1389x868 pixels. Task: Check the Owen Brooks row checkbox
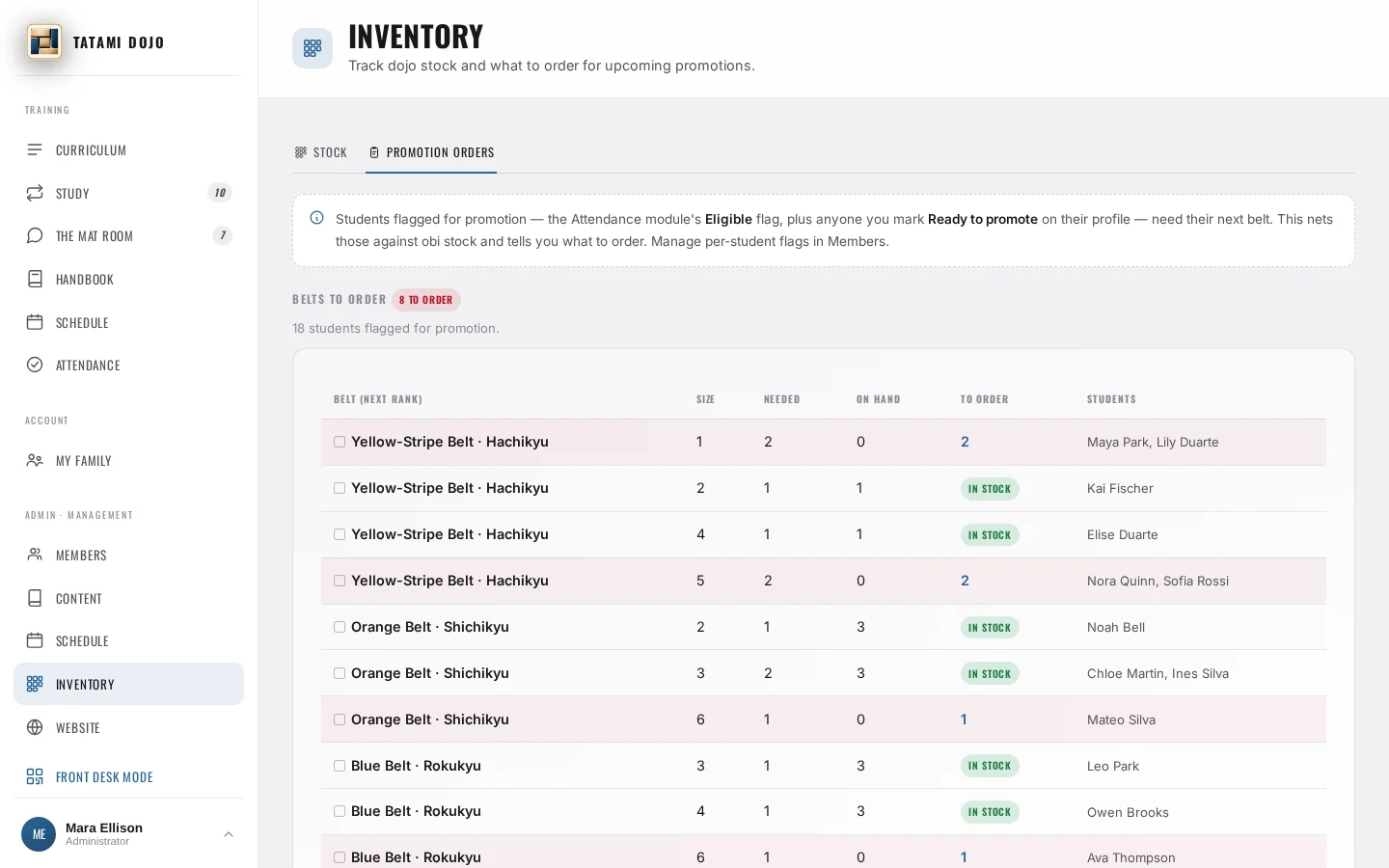click(x=340, y=811)
